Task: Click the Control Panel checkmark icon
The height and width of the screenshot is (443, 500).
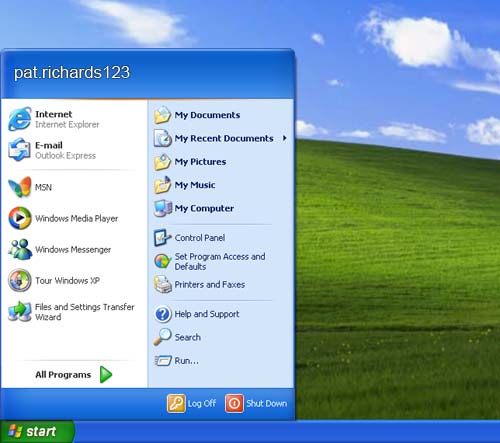Action: tap(162, 238)
